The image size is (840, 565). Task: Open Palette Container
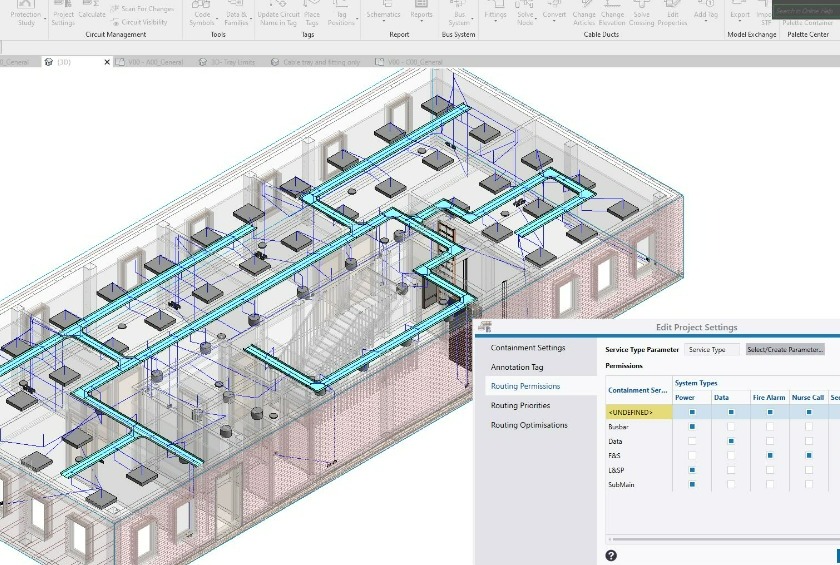point(807,22)
